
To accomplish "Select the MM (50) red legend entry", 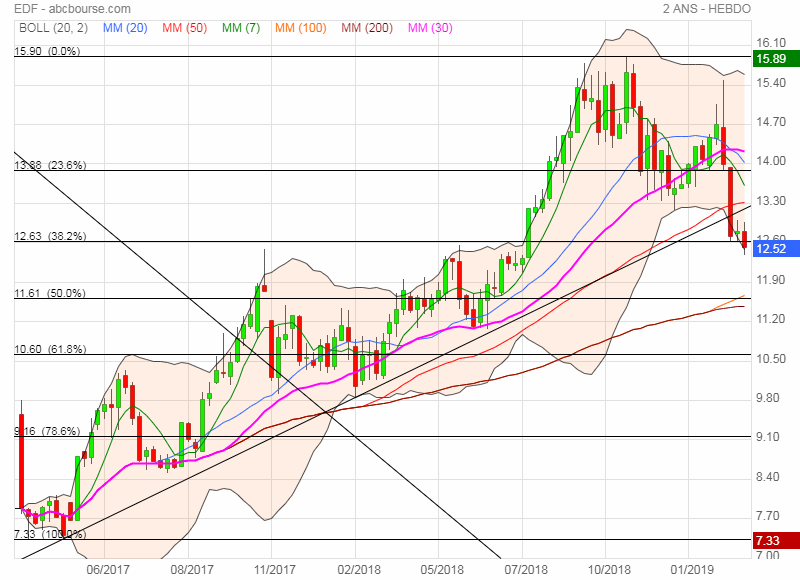I will click(184, 28).
